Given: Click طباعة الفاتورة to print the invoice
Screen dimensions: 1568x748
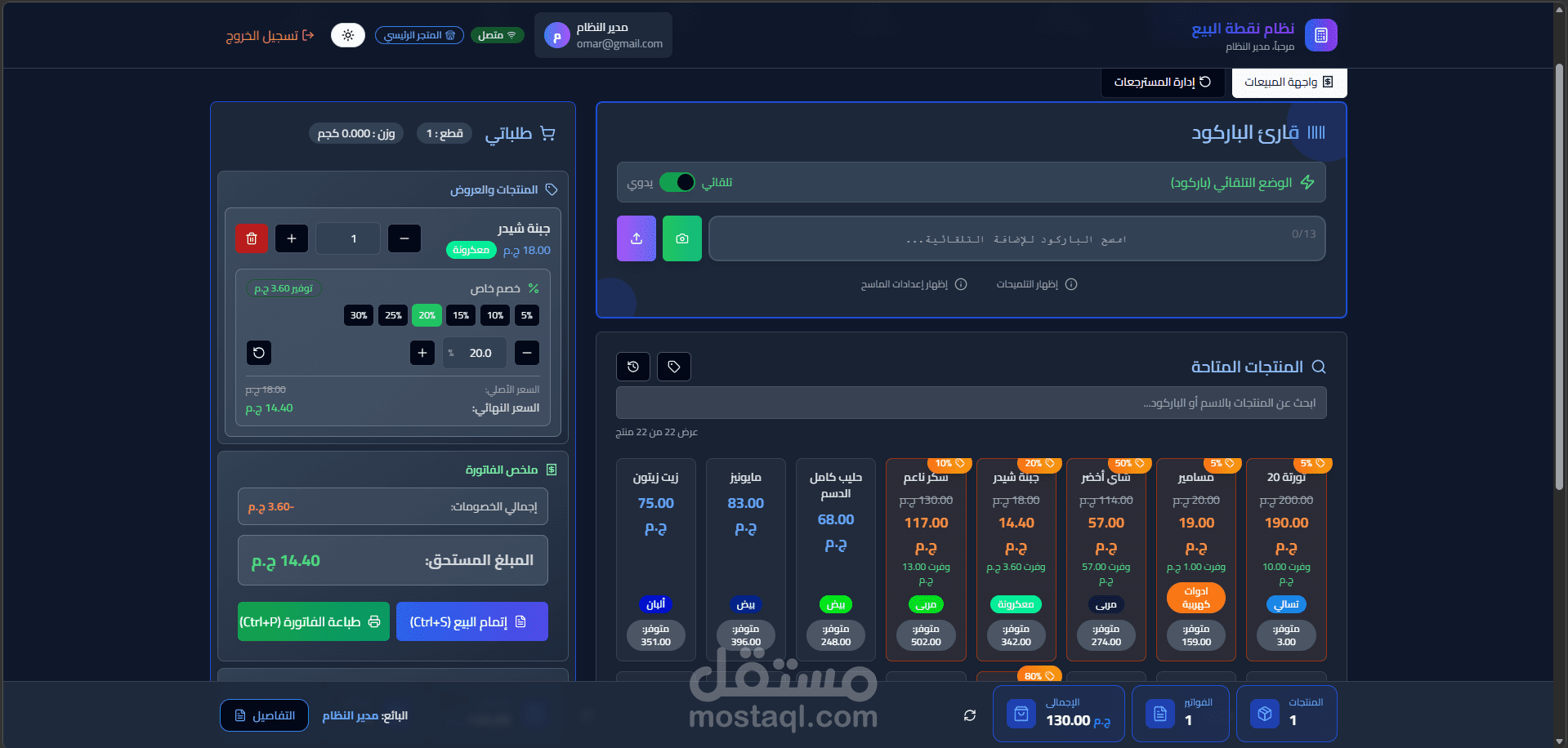Looking at the screenshot, I should coord(313,621).
